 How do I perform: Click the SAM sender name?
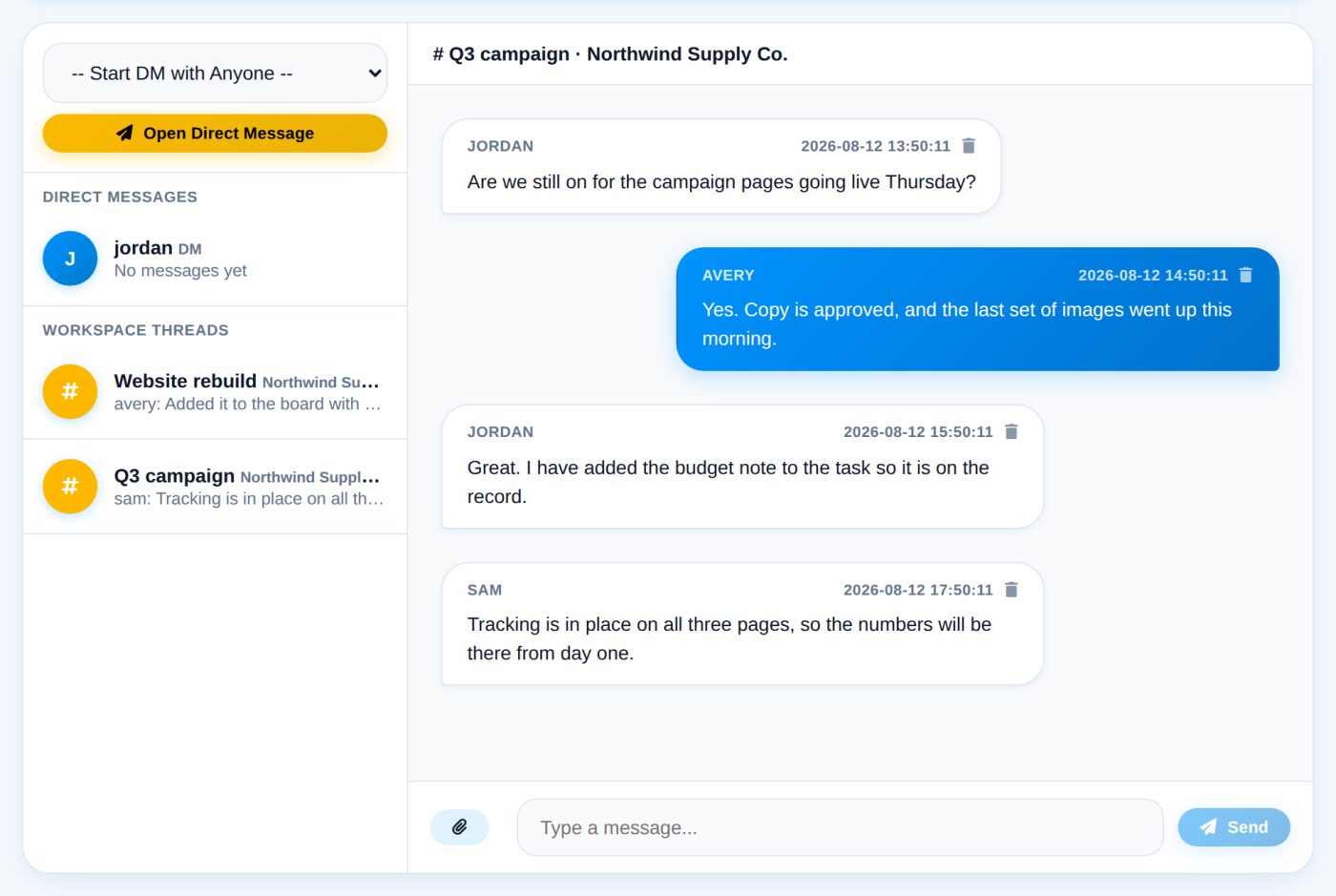[x=485, y=590]
